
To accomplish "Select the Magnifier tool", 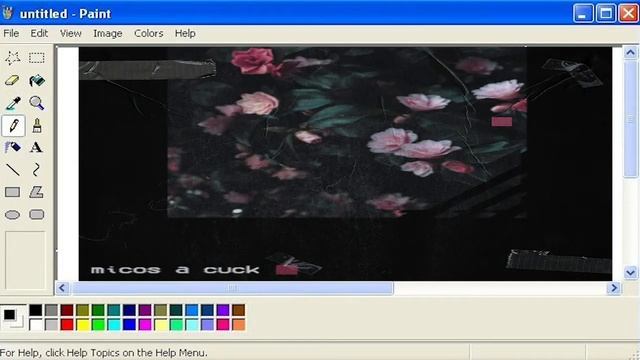I will [37, 103].
